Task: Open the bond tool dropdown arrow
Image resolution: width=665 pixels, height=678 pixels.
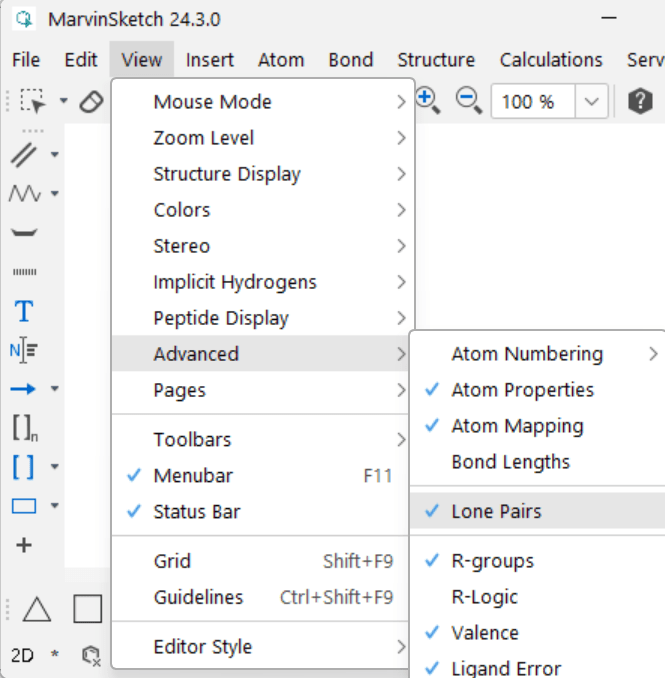Action: point(55,154)
